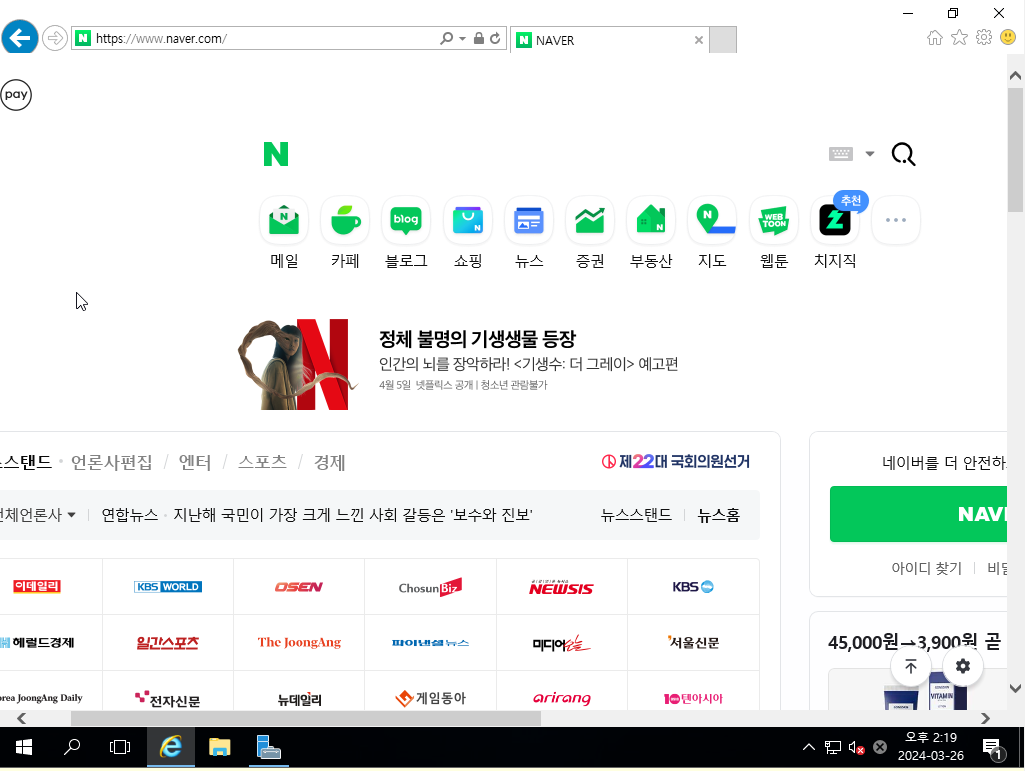Switch to 스포츠 news tab
The image size is (1025, 771).
pos(262,462)
